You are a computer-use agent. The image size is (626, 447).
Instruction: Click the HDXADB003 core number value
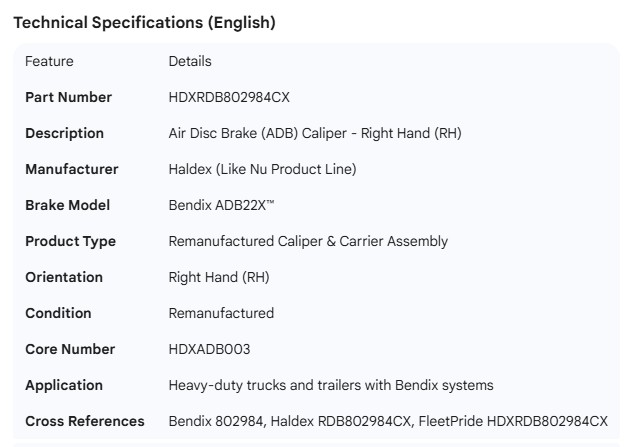point(209,349)
